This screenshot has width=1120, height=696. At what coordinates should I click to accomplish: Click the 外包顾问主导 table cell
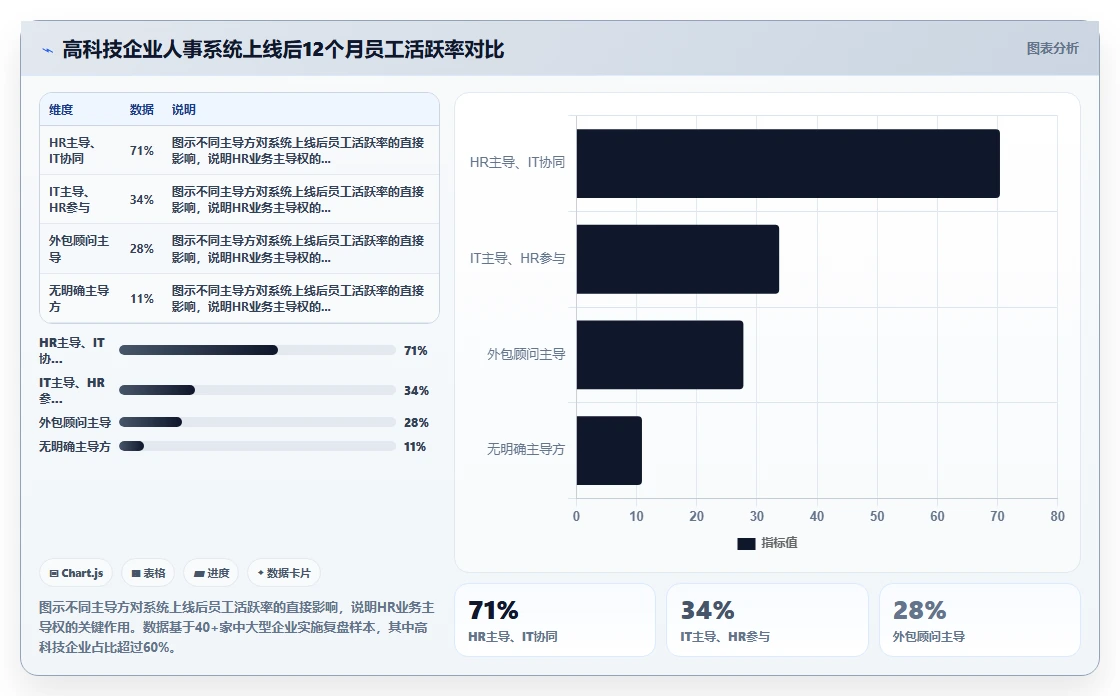pyautogui.click(x=79, y=249)
